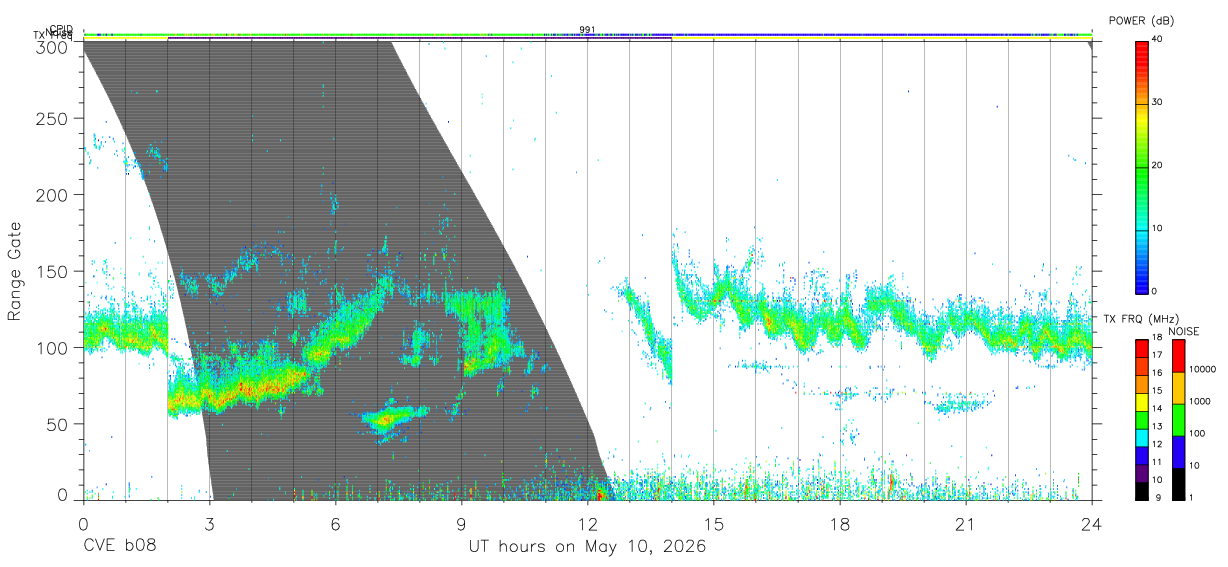Click the 'CPID' label at top left
This screenshot has width=1228, height=567.
point(61,29)
